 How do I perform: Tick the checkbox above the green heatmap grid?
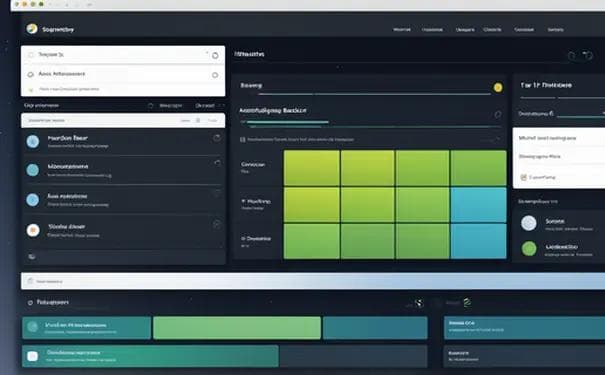click(243, 140)
